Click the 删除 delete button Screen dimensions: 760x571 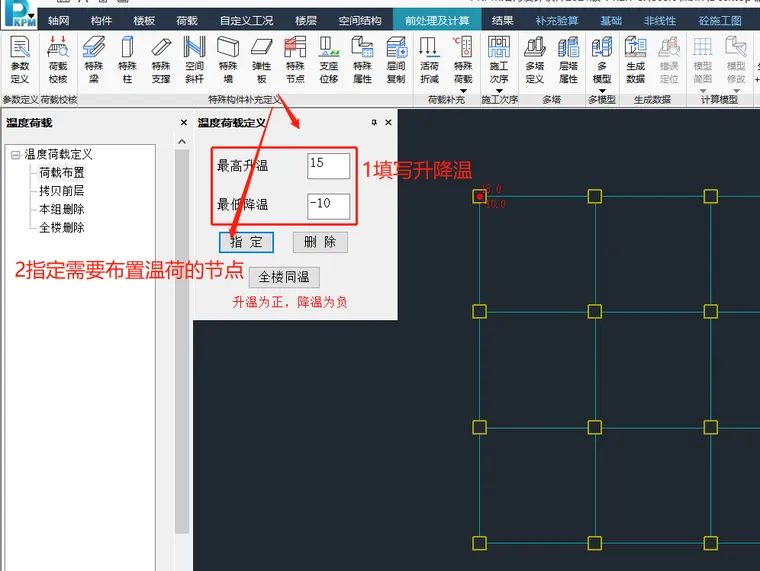coord(320,242)
